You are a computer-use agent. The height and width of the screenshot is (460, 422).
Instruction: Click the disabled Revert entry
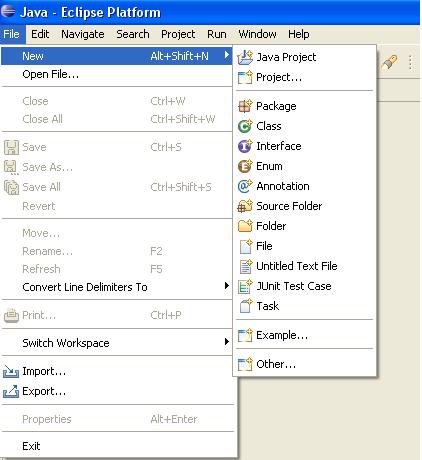click(x=117, y=206)
